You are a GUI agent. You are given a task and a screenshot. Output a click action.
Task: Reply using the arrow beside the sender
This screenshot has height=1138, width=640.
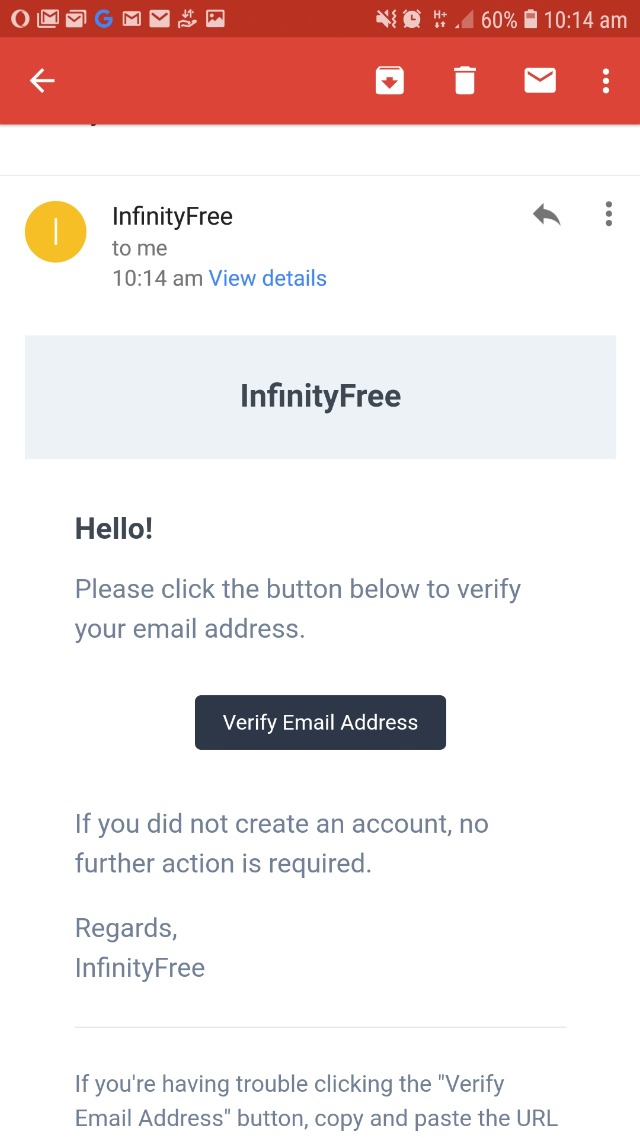pos(546,215)
